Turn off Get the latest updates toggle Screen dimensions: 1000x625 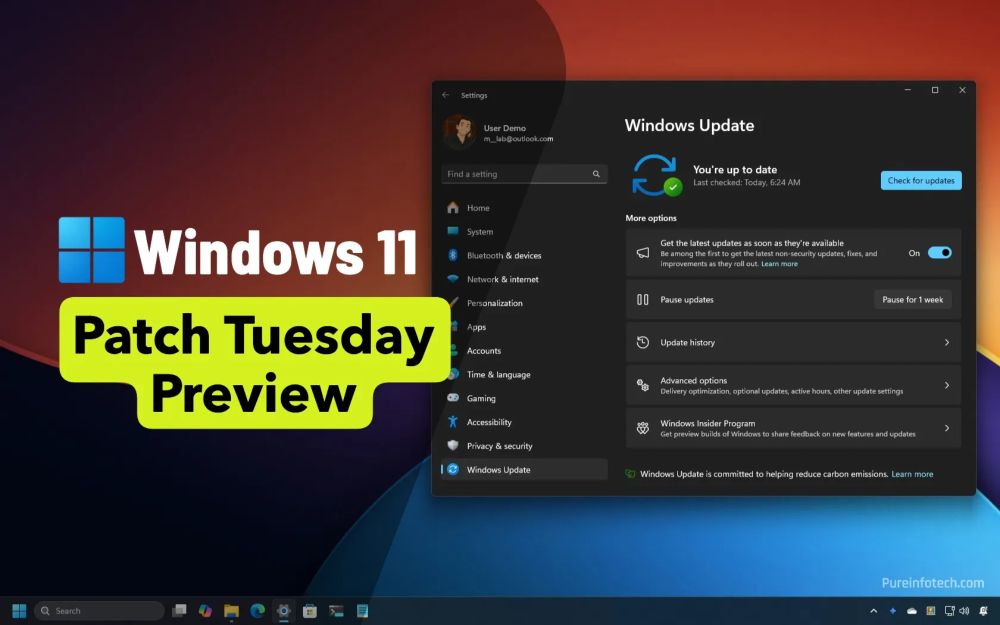(x=939, y=253)
